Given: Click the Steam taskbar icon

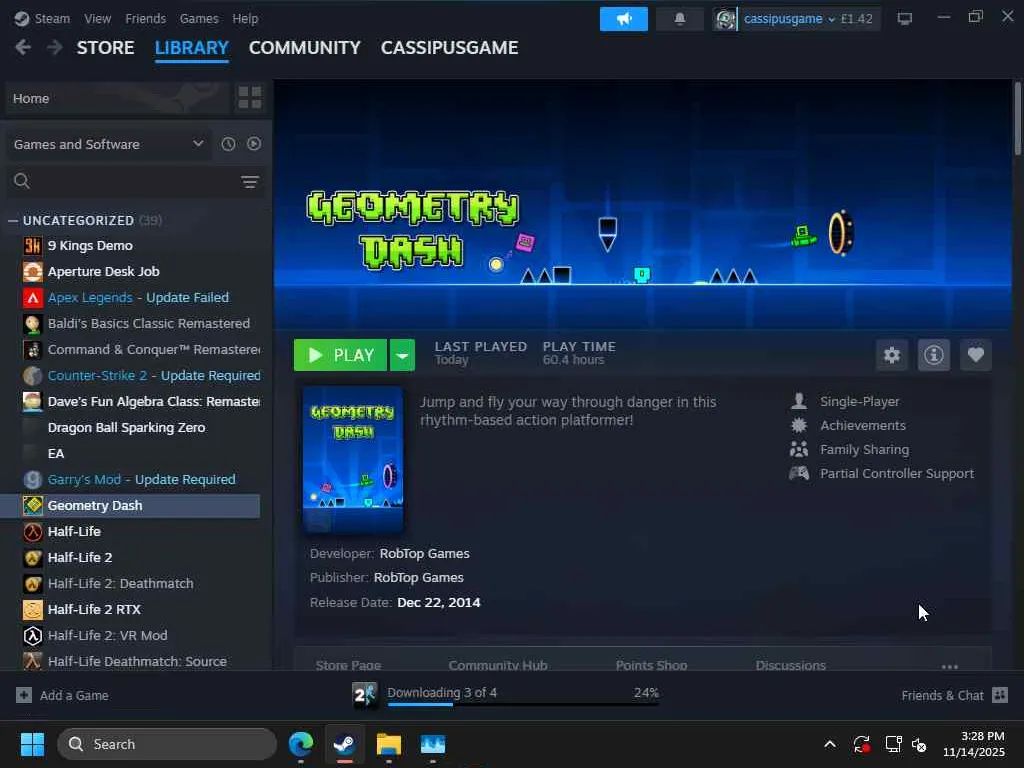Looking at the screenshot, I should pos(345,744).
